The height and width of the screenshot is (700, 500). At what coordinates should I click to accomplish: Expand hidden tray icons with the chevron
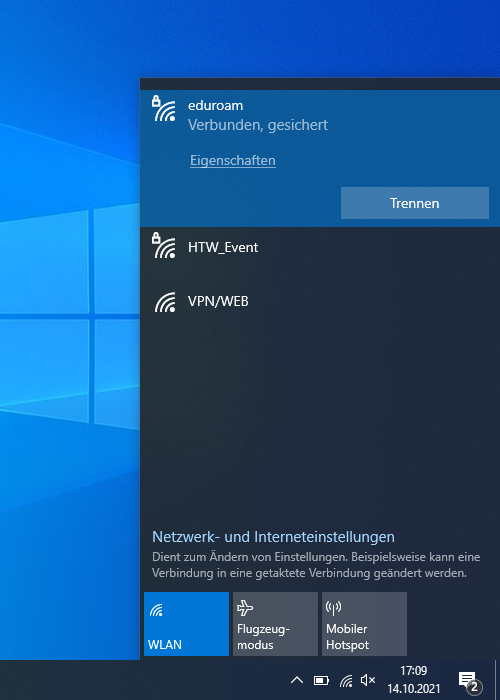click(x=297, y=680)
